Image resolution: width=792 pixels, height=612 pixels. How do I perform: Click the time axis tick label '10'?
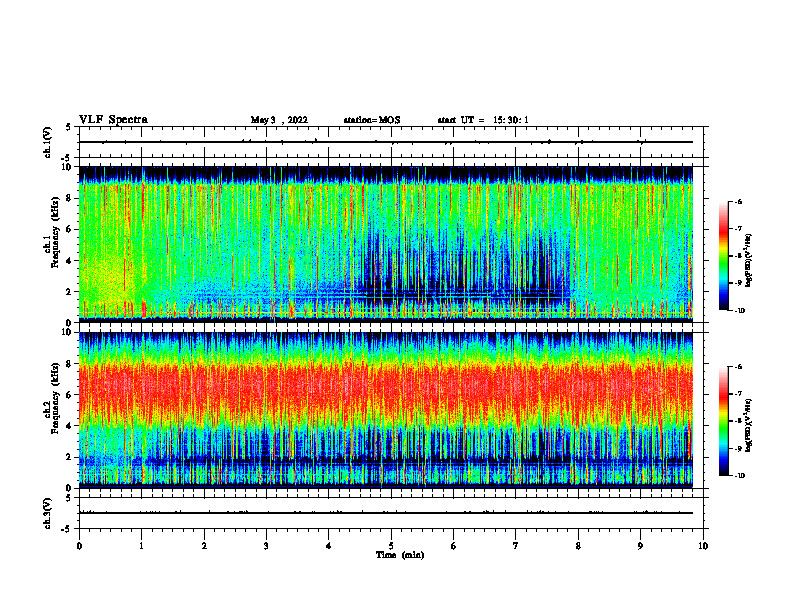[x=703, y=546]
